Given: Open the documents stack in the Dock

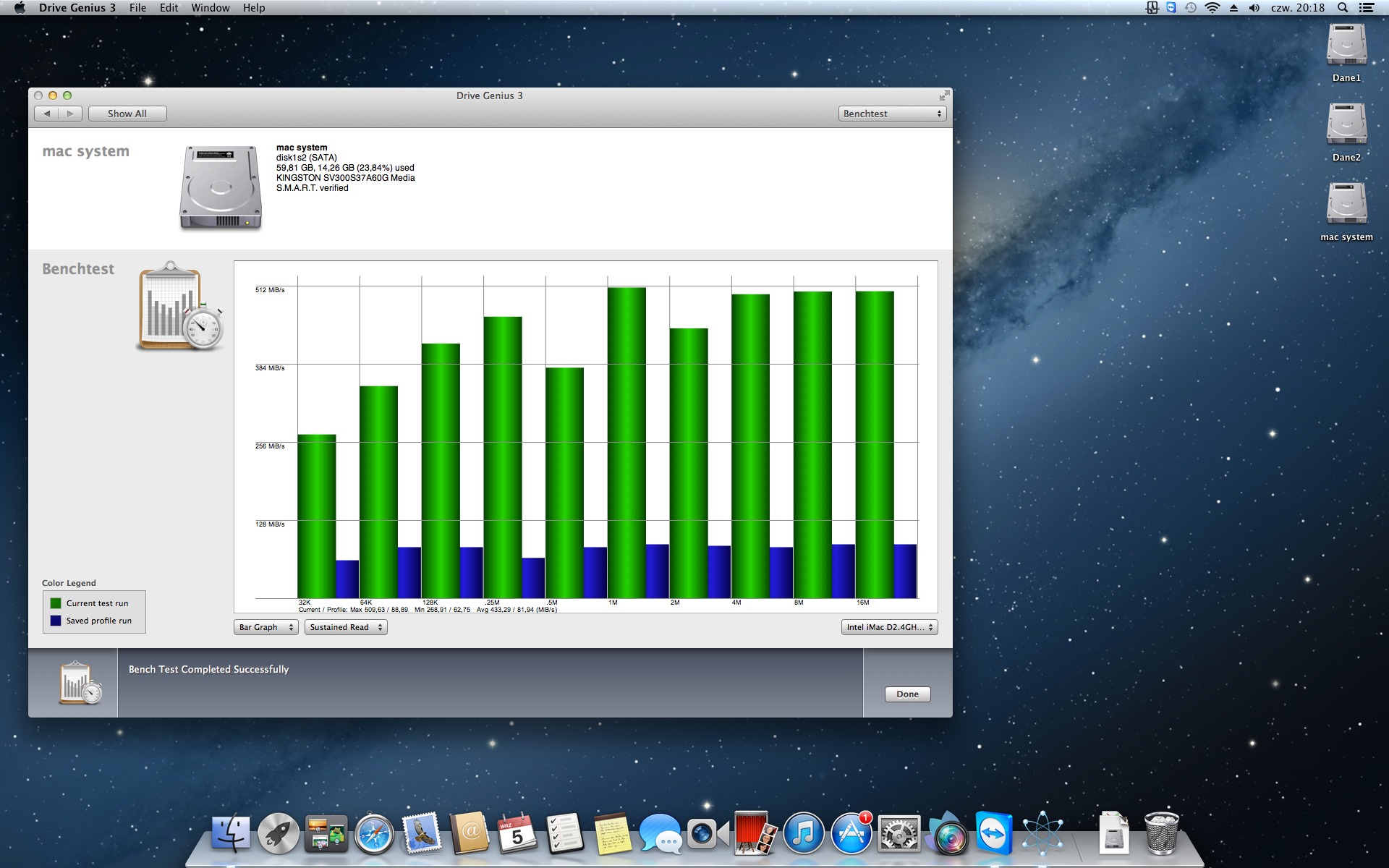Looking at the screenshot, I should [x=1113, y=833].
